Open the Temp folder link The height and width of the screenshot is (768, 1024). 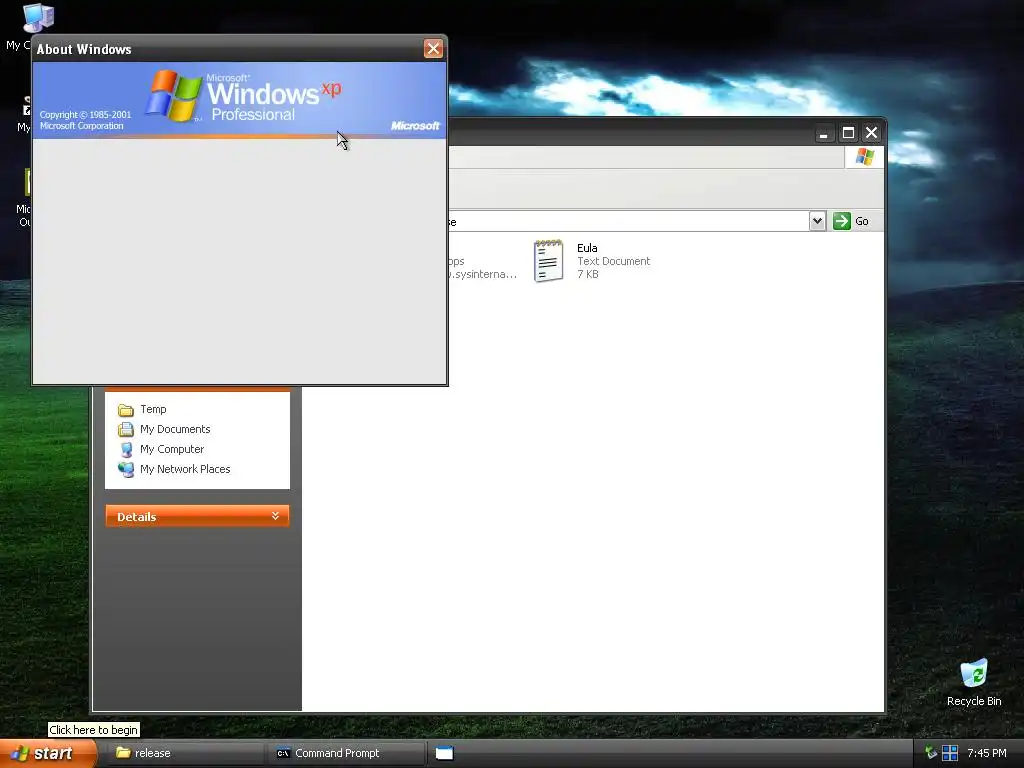point(153,409)
